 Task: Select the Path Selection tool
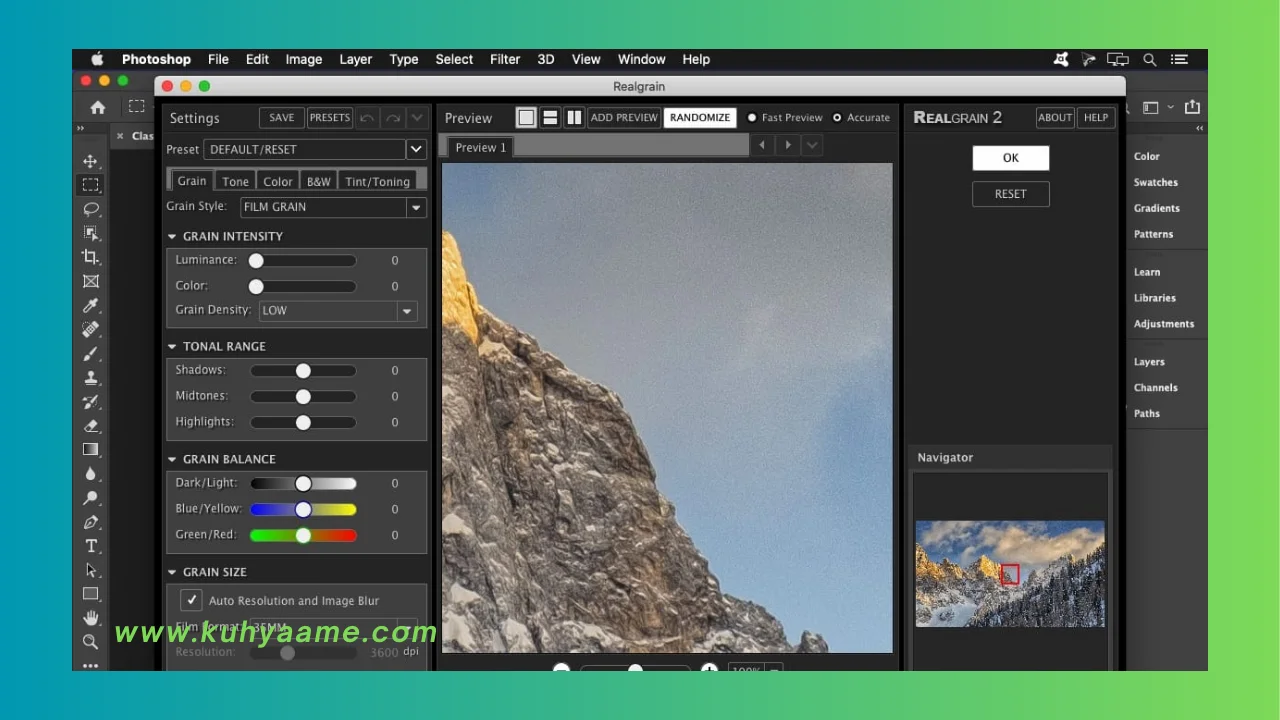tap(91, 570)
